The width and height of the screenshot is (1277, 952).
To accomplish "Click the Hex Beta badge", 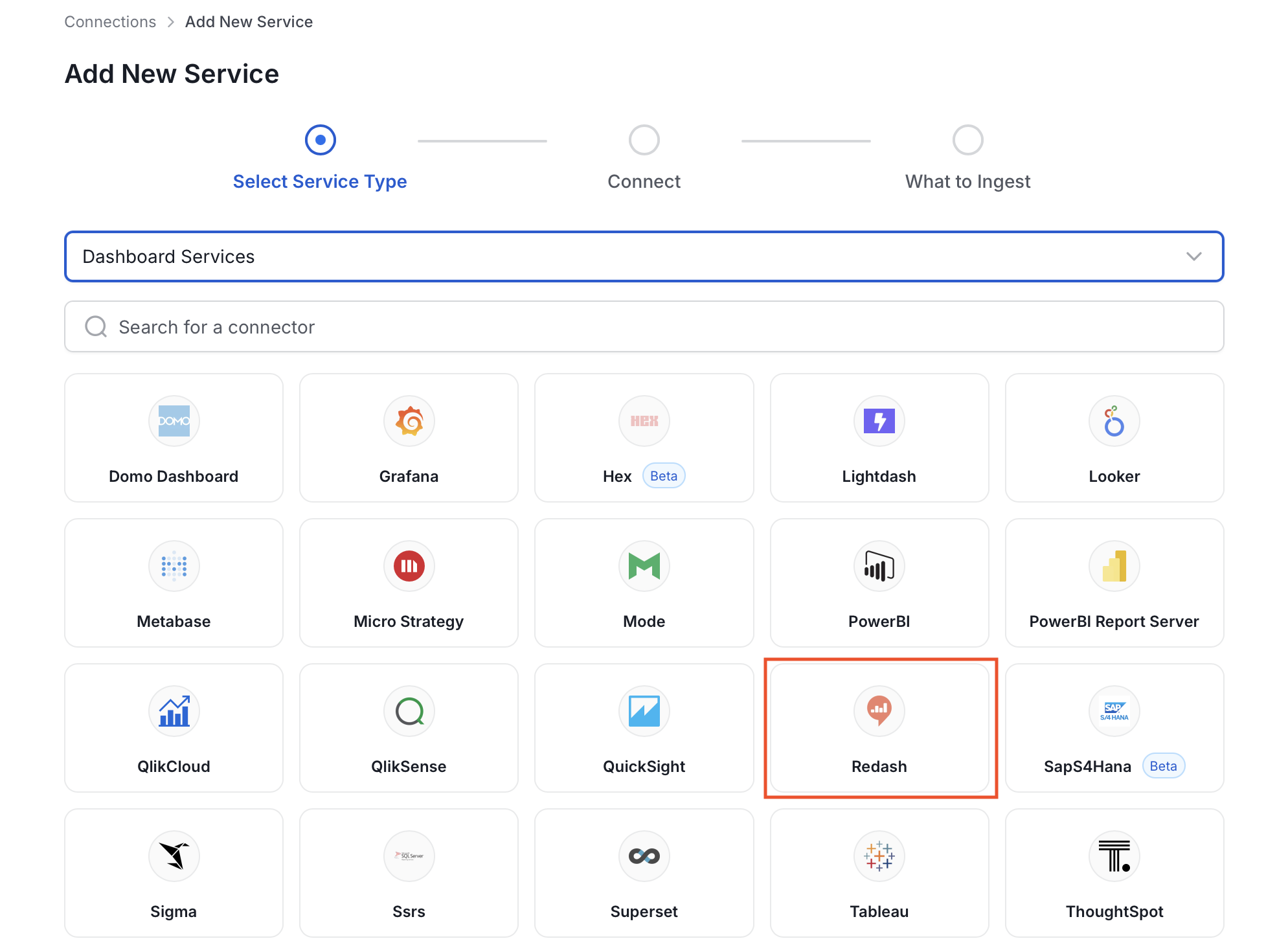I will 664,476.
